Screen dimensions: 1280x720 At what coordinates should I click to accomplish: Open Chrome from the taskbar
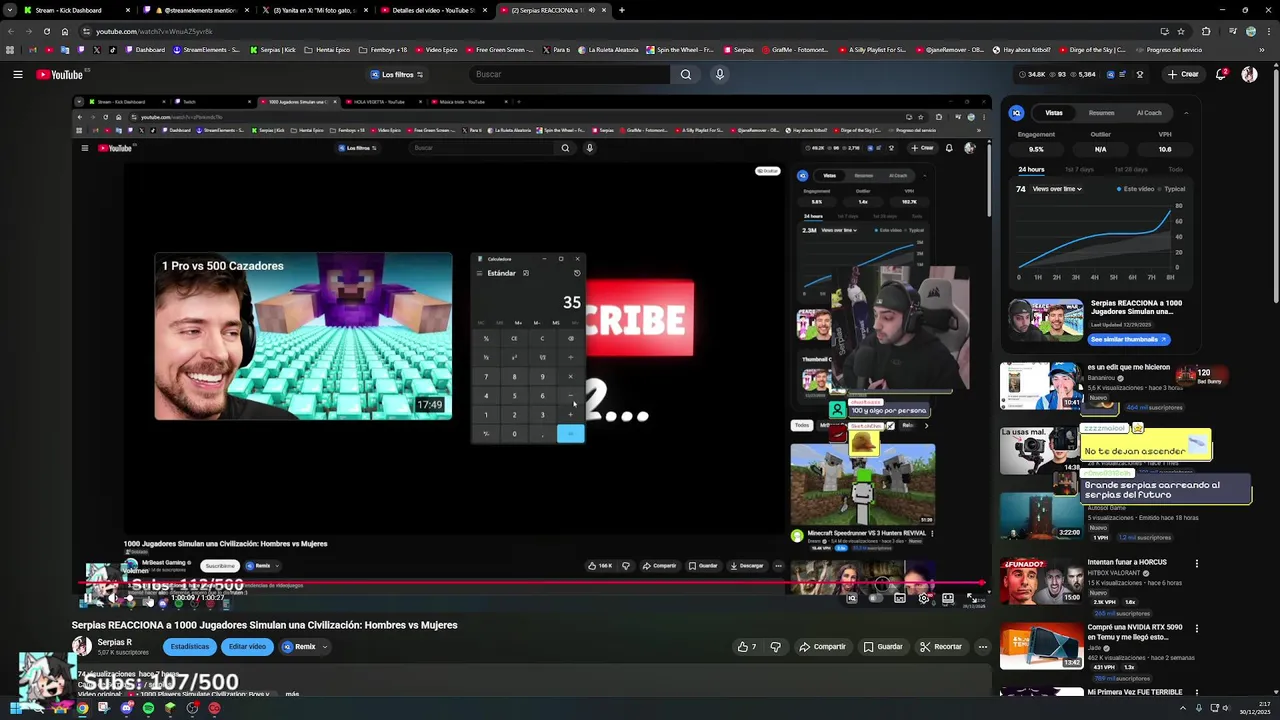coord(82,708)
